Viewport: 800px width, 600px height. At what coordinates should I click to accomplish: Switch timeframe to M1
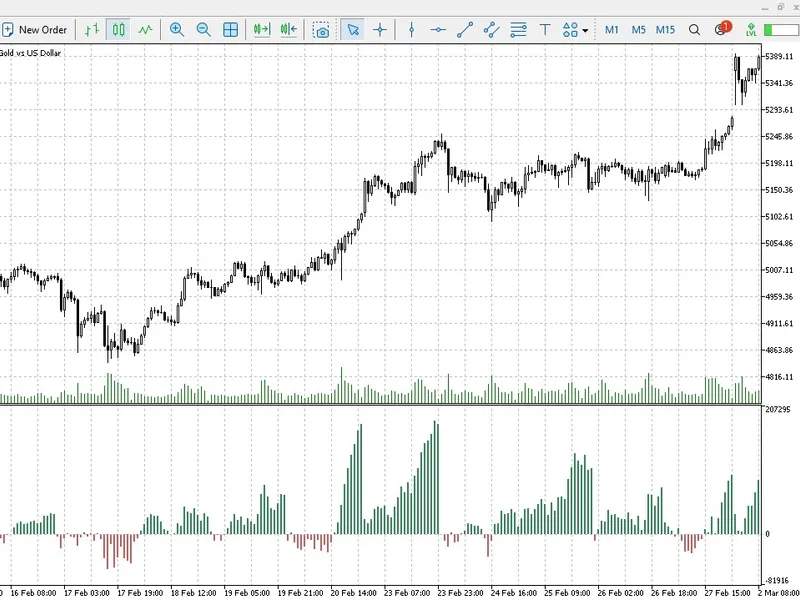point(612,30)
